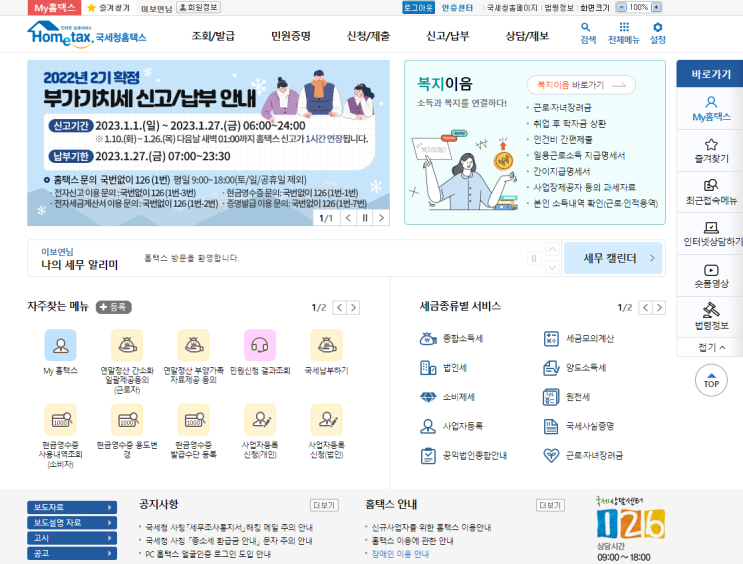Go to next 자주찾는 메뉴 page
This screenshot has width=743, height=564.
pyautogui.click(x=353, y=308)
